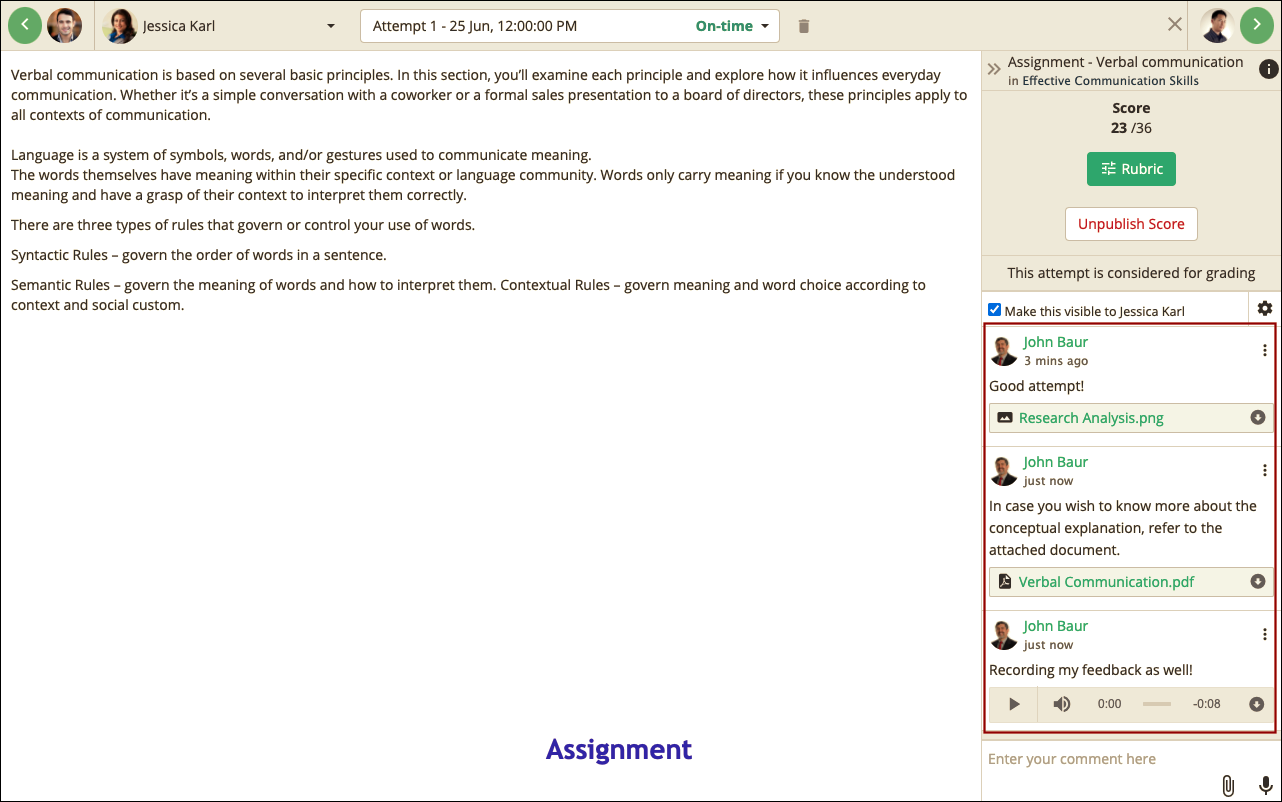Open options menu for attached document comment
Screen dimensions: 1282x802
click(x=1265, y=470)
